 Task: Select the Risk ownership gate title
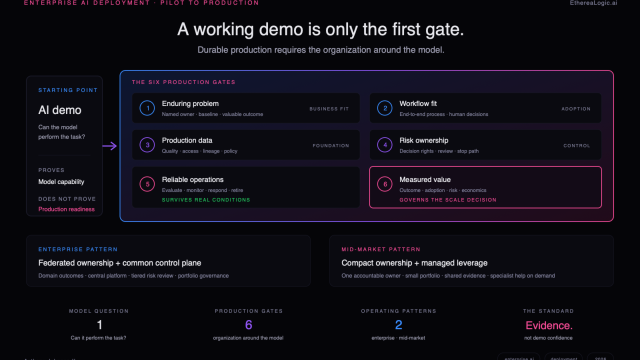[424, 140]
